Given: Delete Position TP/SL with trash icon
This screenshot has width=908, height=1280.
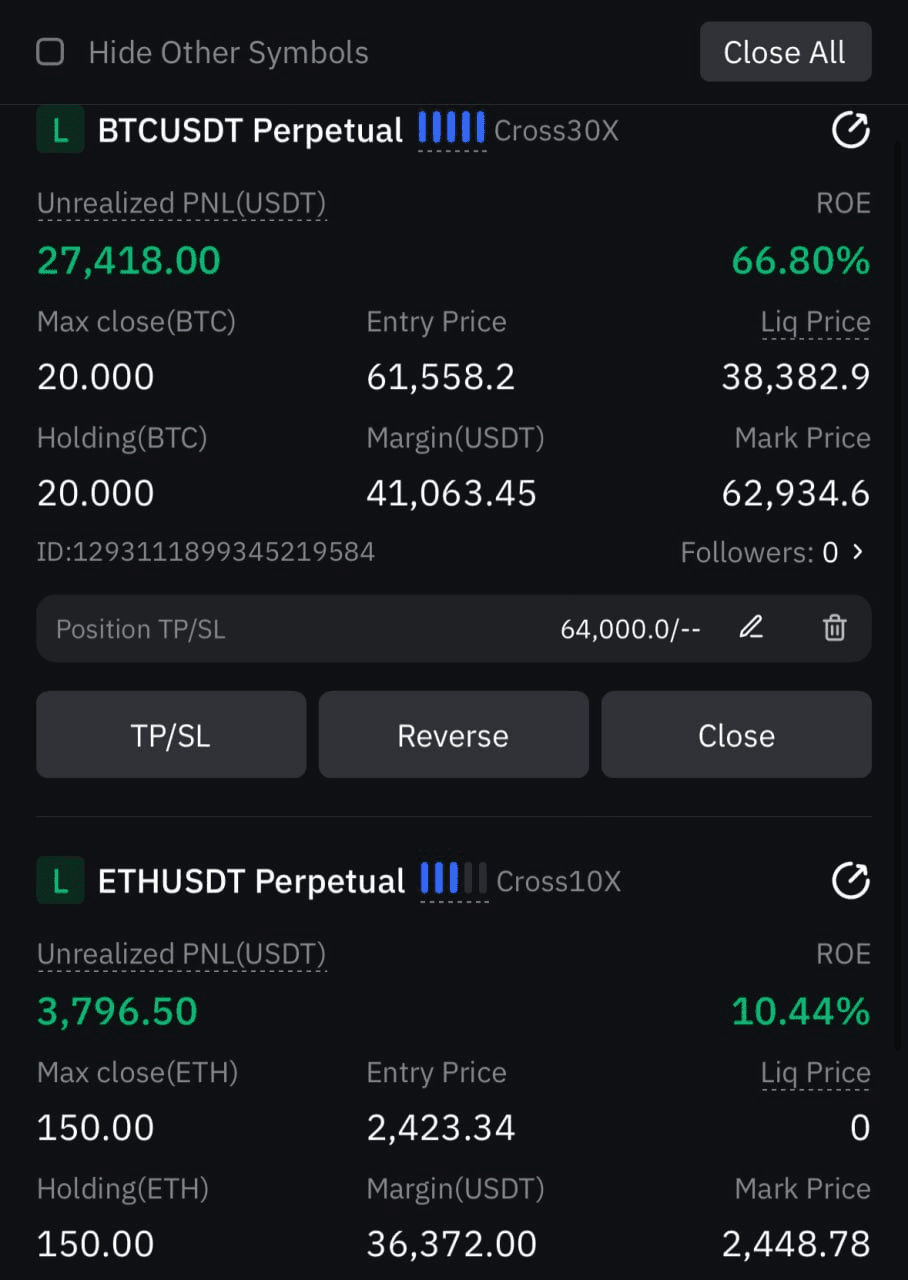Looking at the screenshot, I should pyautogui.click(x=834, y=628).
